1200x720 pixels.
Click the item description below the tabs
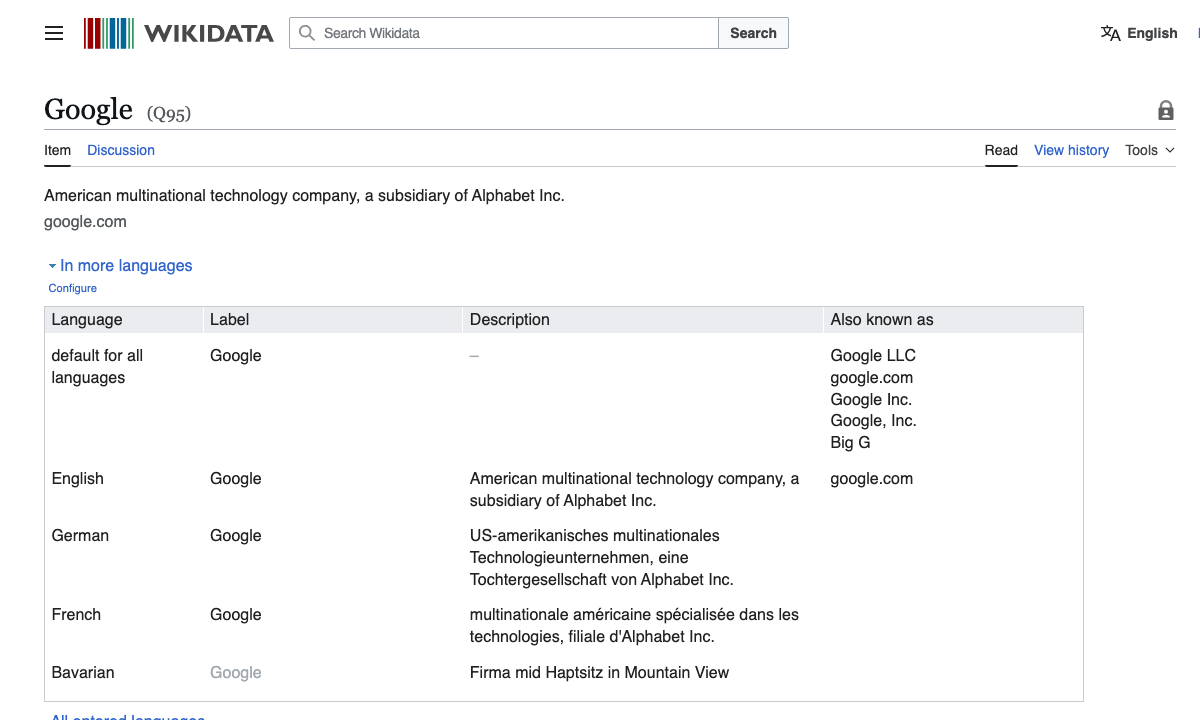[304, 196]
